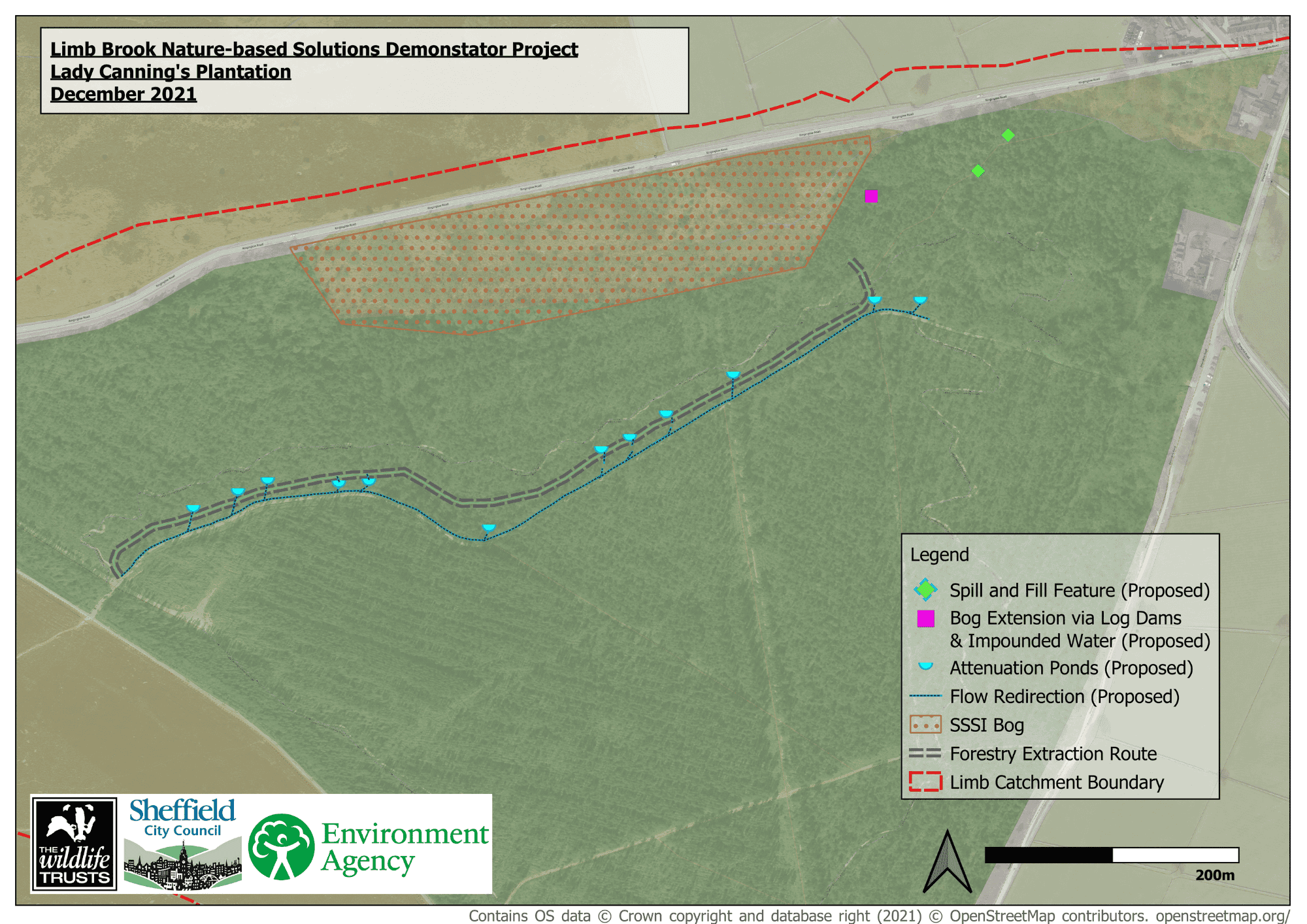Click the Flow Redirection legend line symbol
The image size is (1307, 924).
[x=925, y=697]
